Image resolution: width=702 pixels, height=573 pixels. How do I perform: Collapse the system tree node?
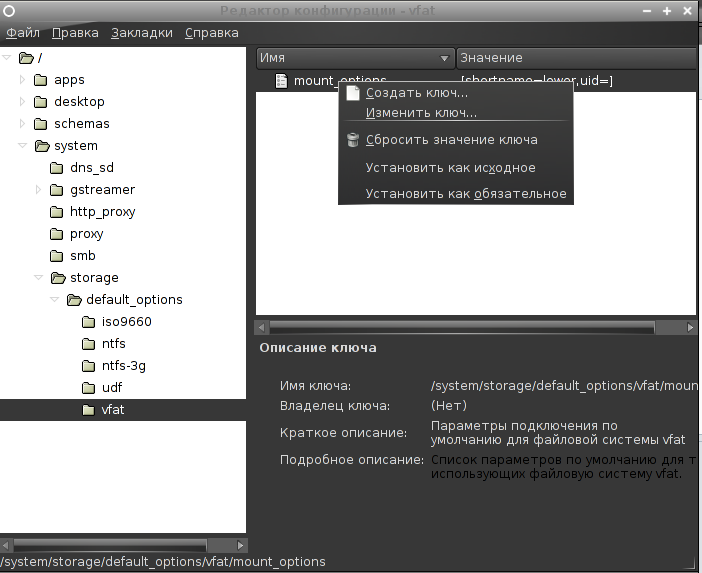coord(22,145)
